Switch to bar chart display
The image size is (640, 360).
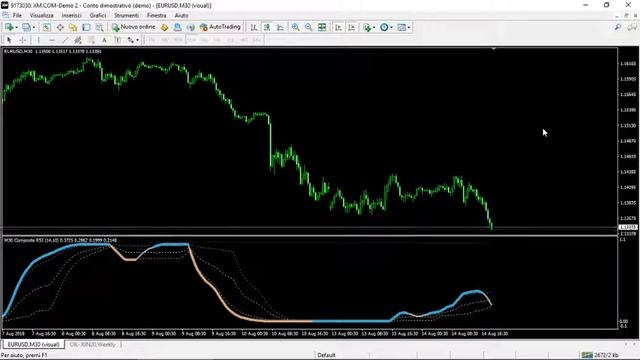click(x=254, y=27)
